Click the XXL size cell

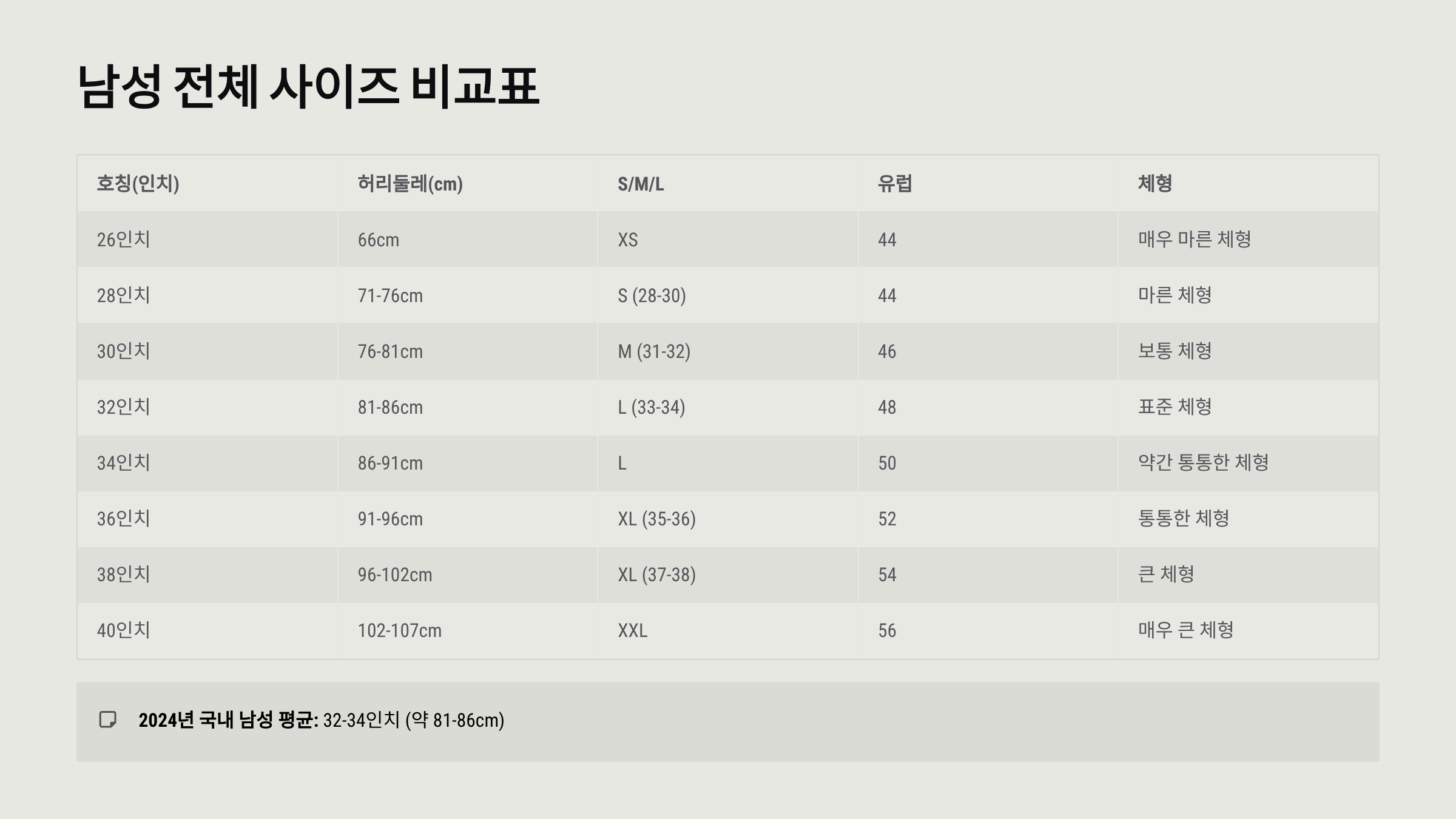coord(633,630)
